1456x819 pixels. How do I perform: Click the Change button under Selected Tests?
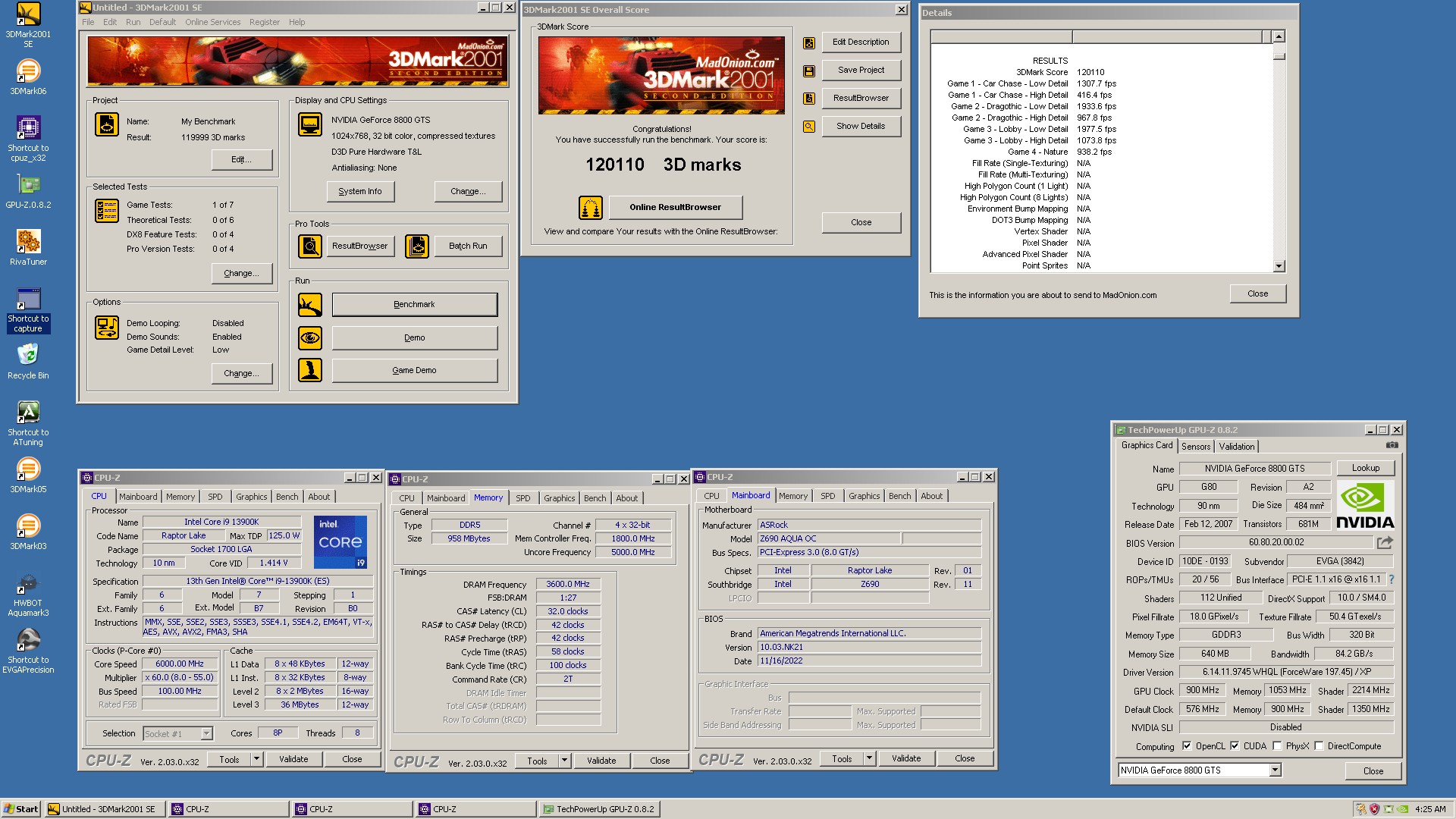coord(241,273)
